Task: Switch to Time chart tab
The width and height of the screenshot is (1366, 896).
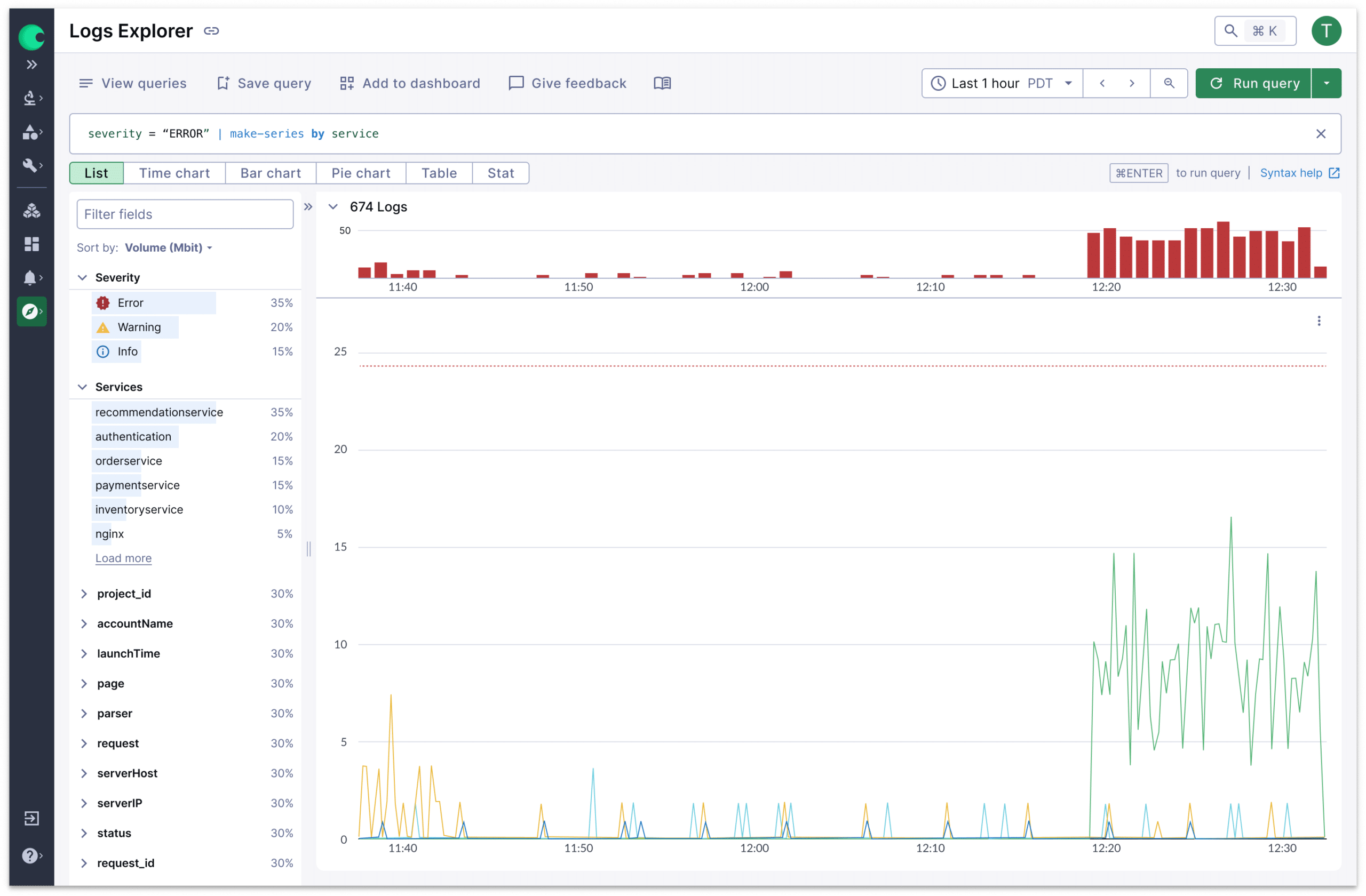Action: click(174, 173)
